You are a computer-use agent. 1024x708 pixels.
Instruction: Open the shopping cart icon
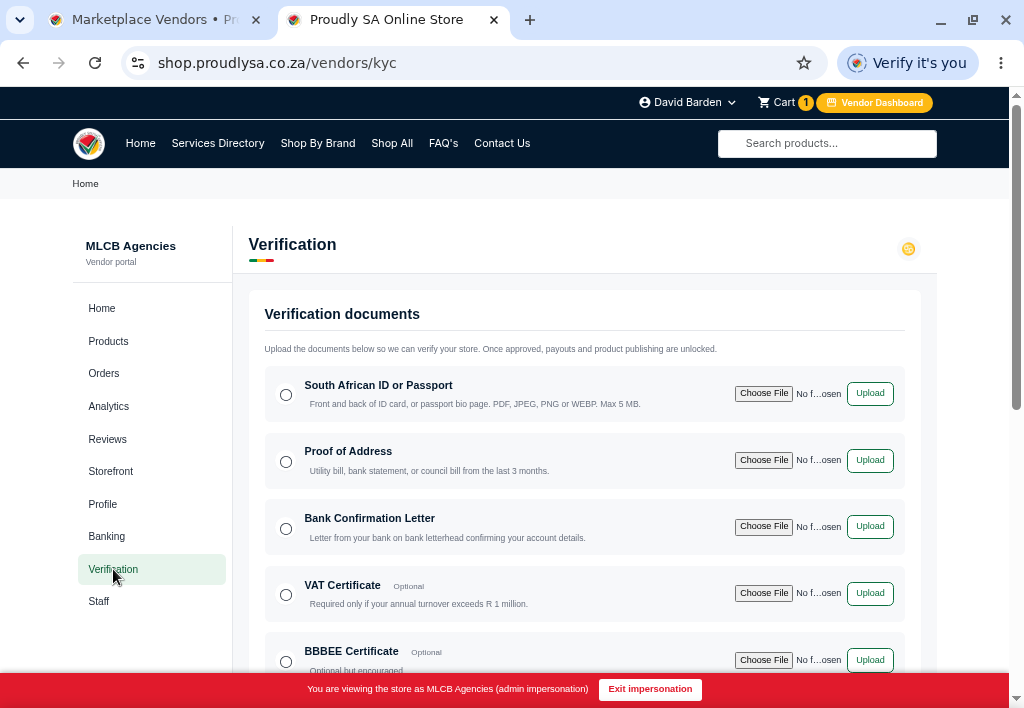click(763, 103)
